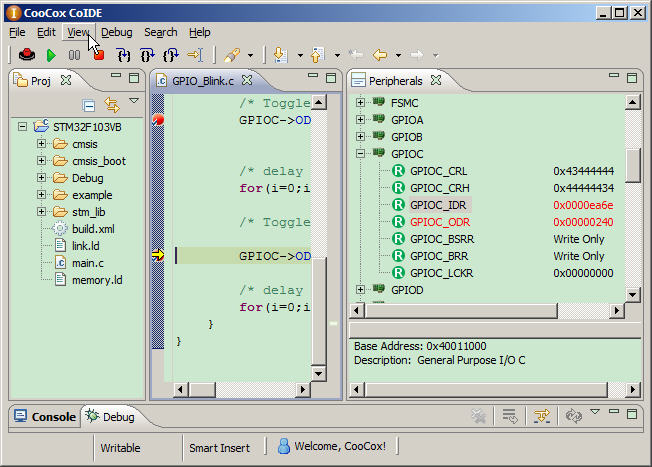
Task: Open dropdown next to flashlight search icon
Action: click(250, 55)
